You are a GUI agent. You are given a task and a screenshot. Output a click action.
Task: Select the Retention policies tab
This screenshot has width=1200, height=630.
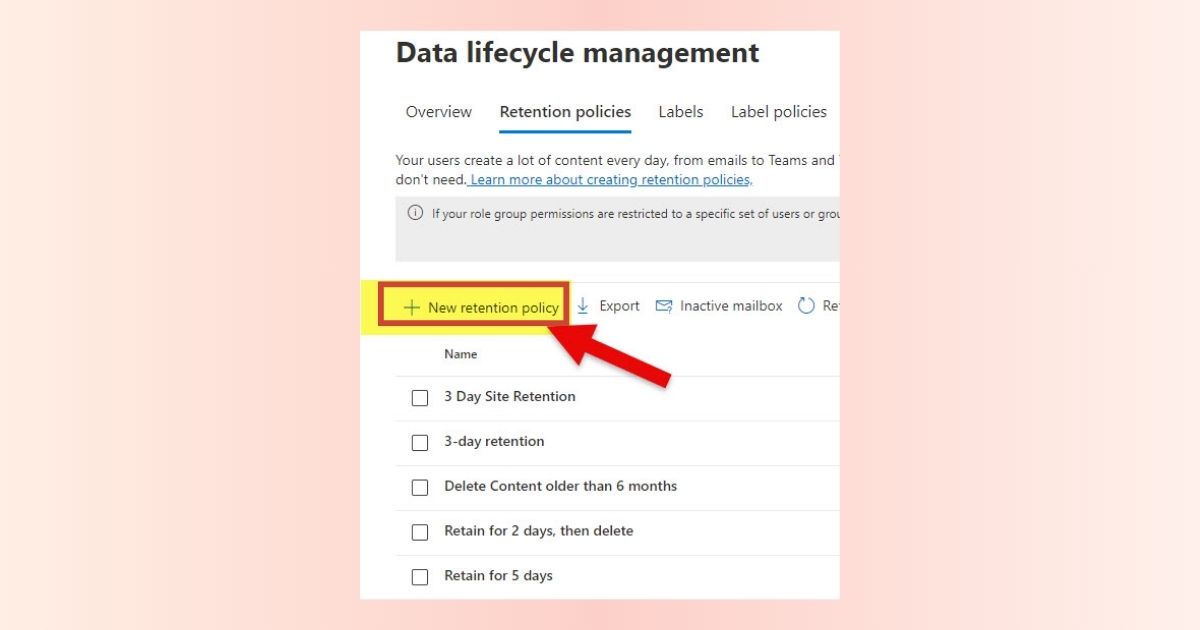pos(565,112)
